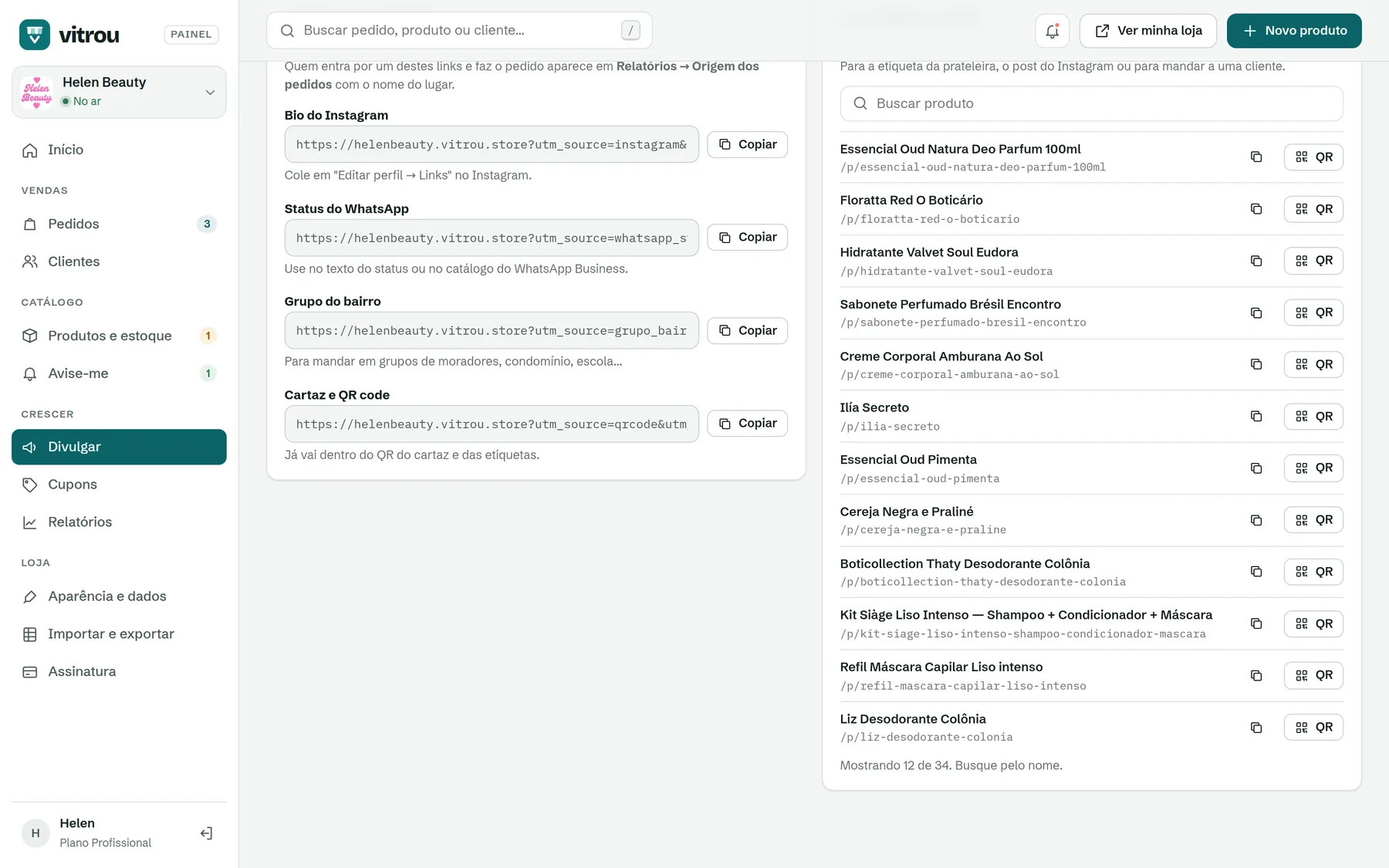Click Ver minha loja button

pos(1148,31)
